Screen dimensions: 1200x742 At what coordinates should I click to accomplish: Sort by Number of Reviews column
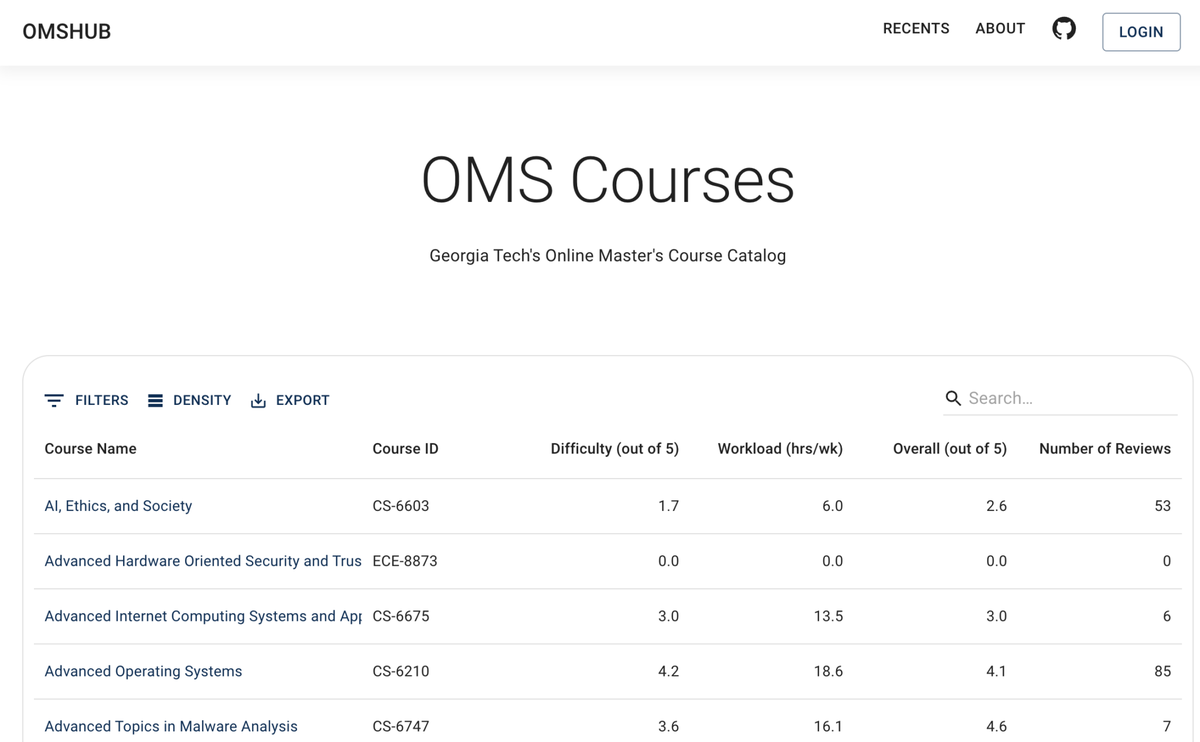point(1104,449)
